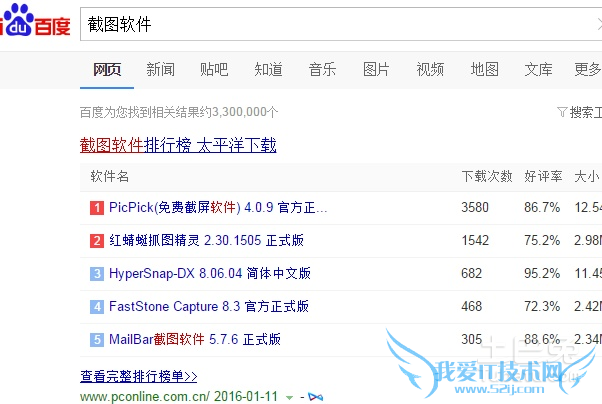Click the small icon after the result date
Screen dimensions: 602x404
(x=316, y=397)
